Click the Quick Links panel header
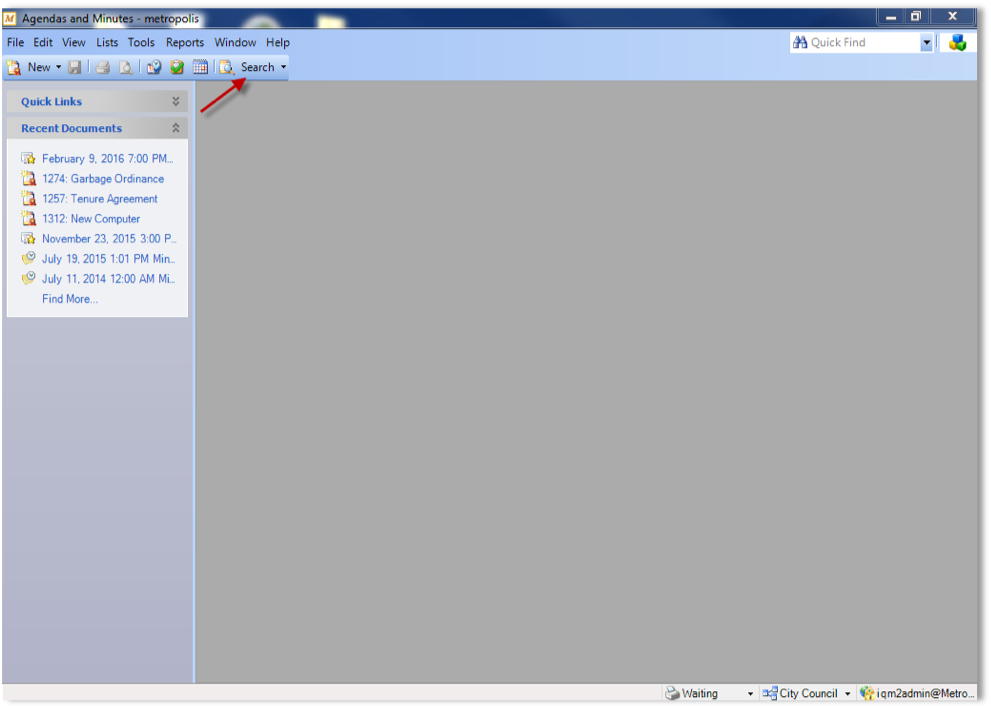This screenshot has width=991, height=708. [x=97, y=101]
